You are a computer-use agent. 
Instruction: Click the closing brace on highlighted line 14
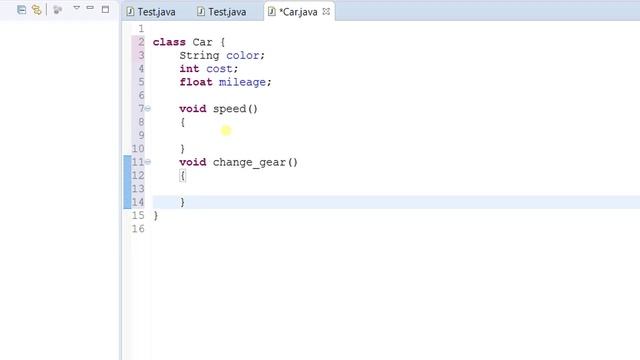(x=182, y=202)
